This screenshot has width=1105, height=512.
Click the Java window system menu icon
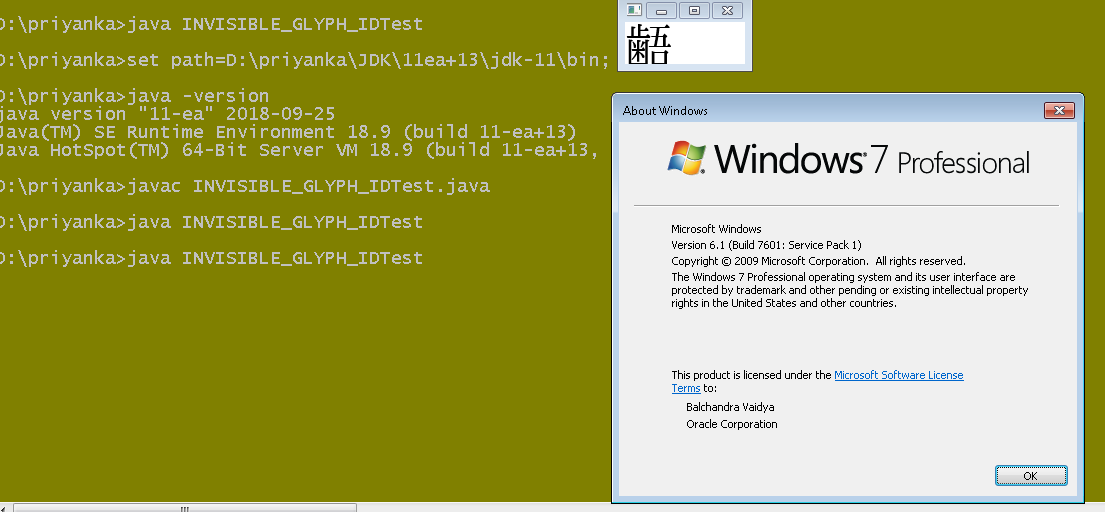632,10
